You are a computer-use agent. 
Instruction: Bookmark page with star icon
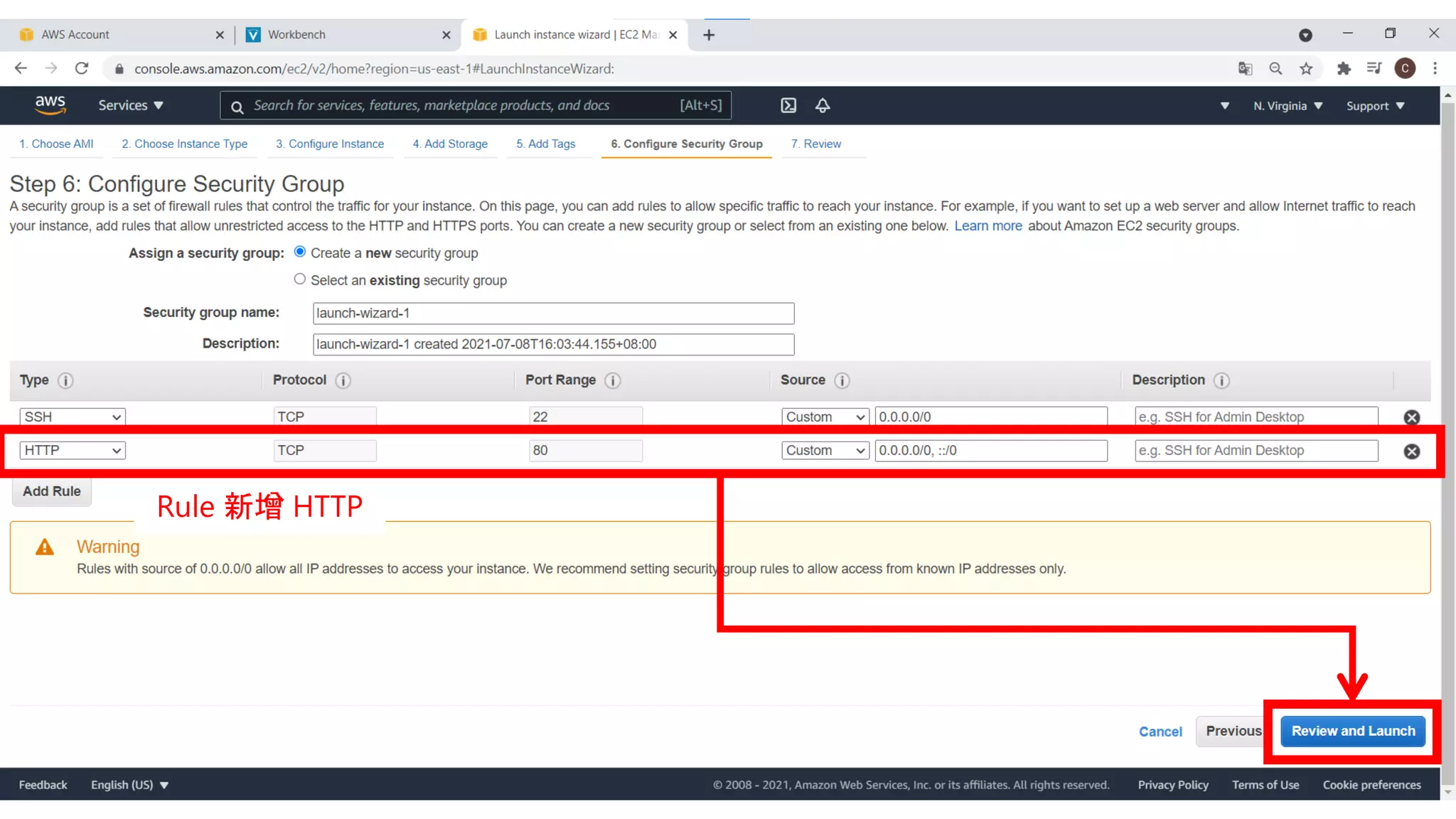pyautogui.click(x=1306, y=69)
